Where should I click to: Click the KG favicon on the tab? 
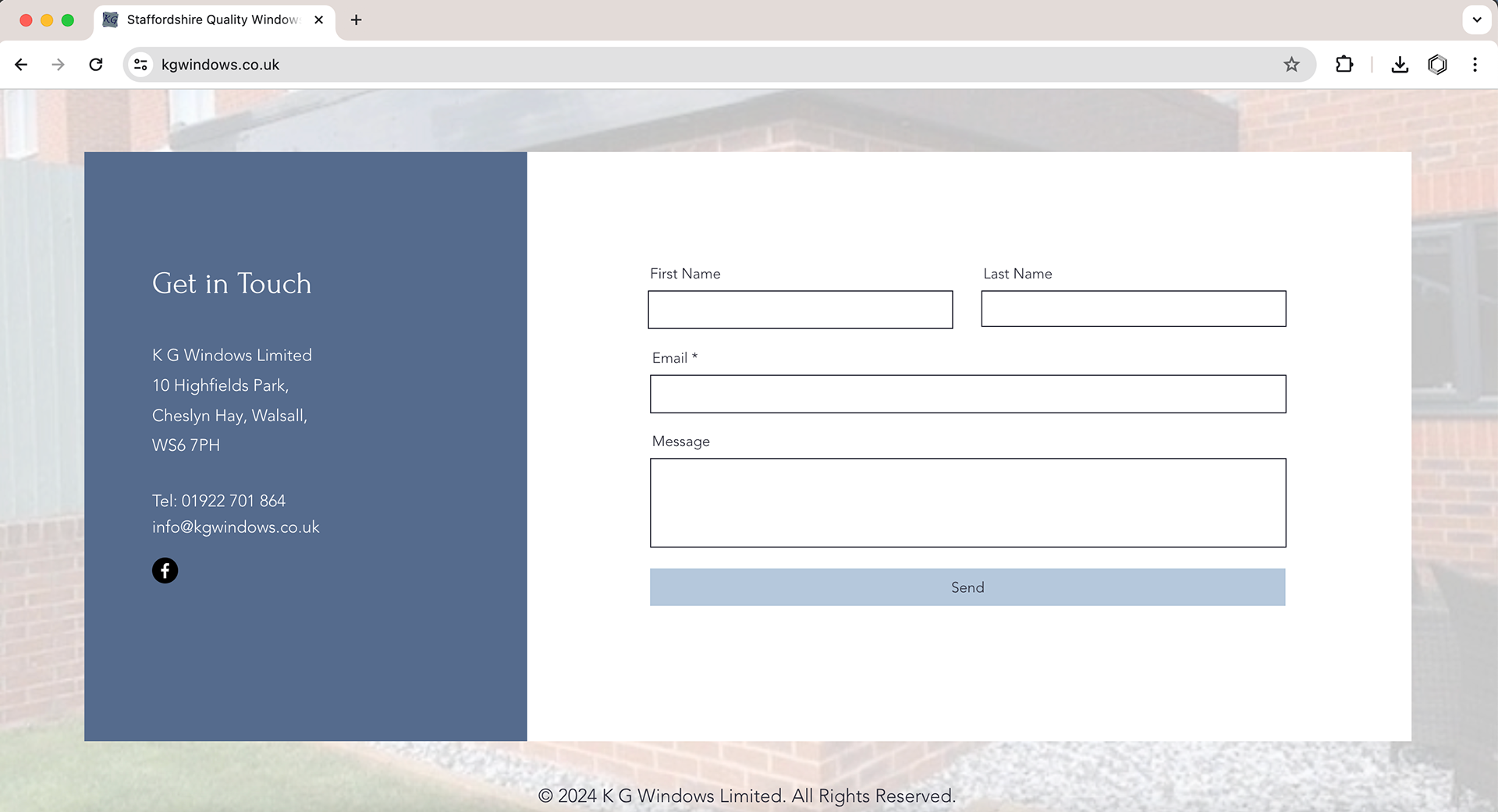click(x=111, y=20)
